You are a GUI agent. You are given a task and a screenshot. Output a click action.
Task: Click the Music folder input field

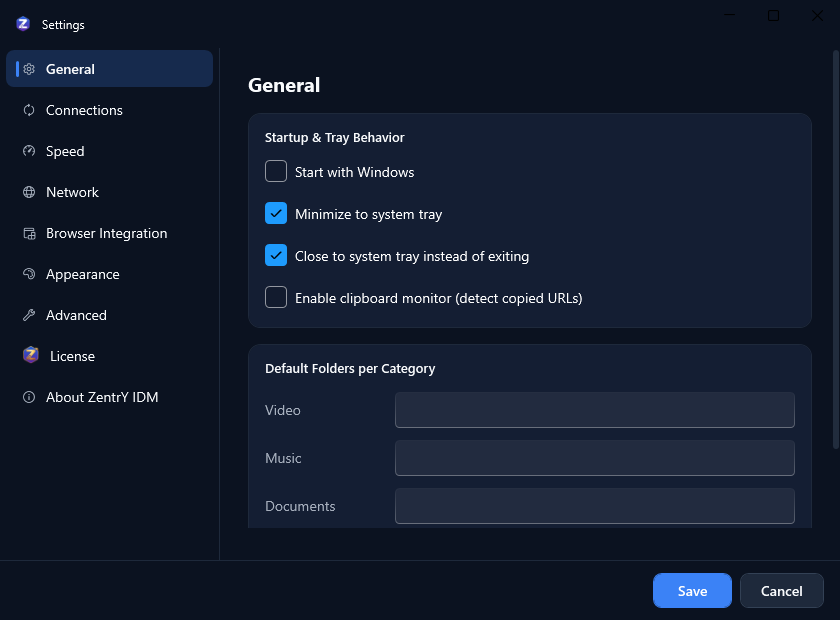click(x=595, y=458)
